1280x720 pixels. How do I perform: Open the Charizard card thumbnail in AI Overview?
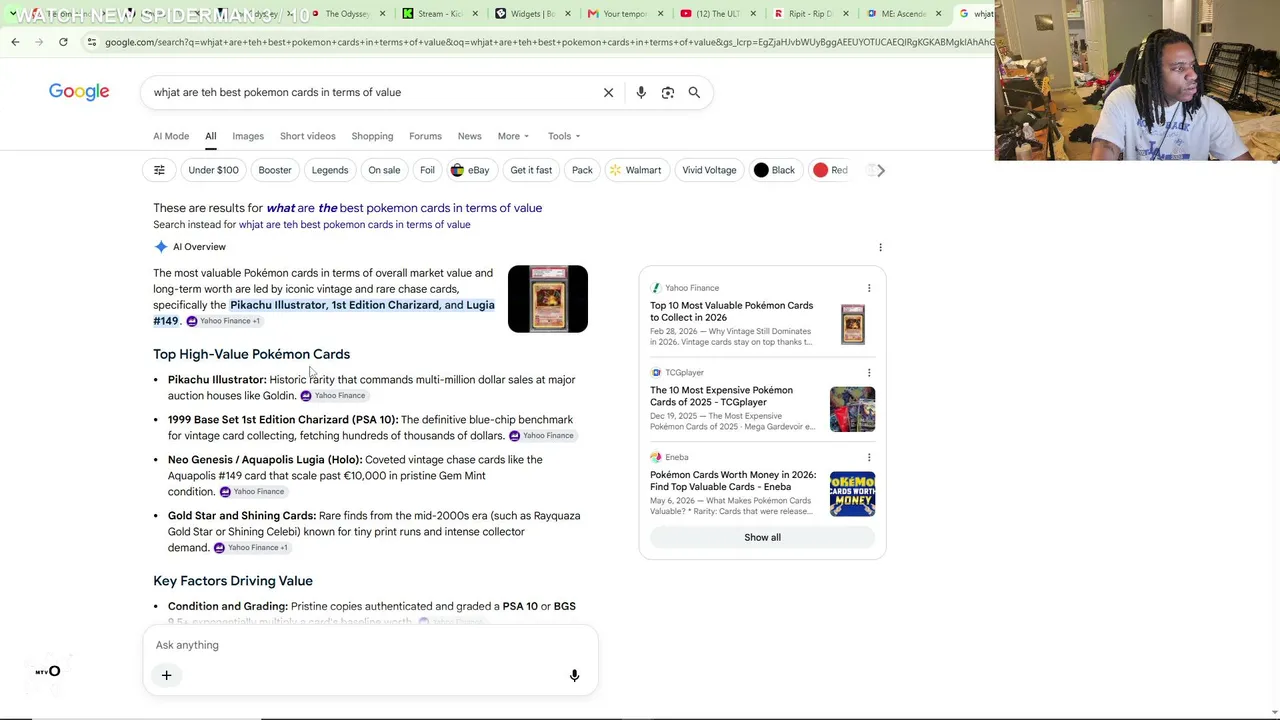click(x=548, y=299)
